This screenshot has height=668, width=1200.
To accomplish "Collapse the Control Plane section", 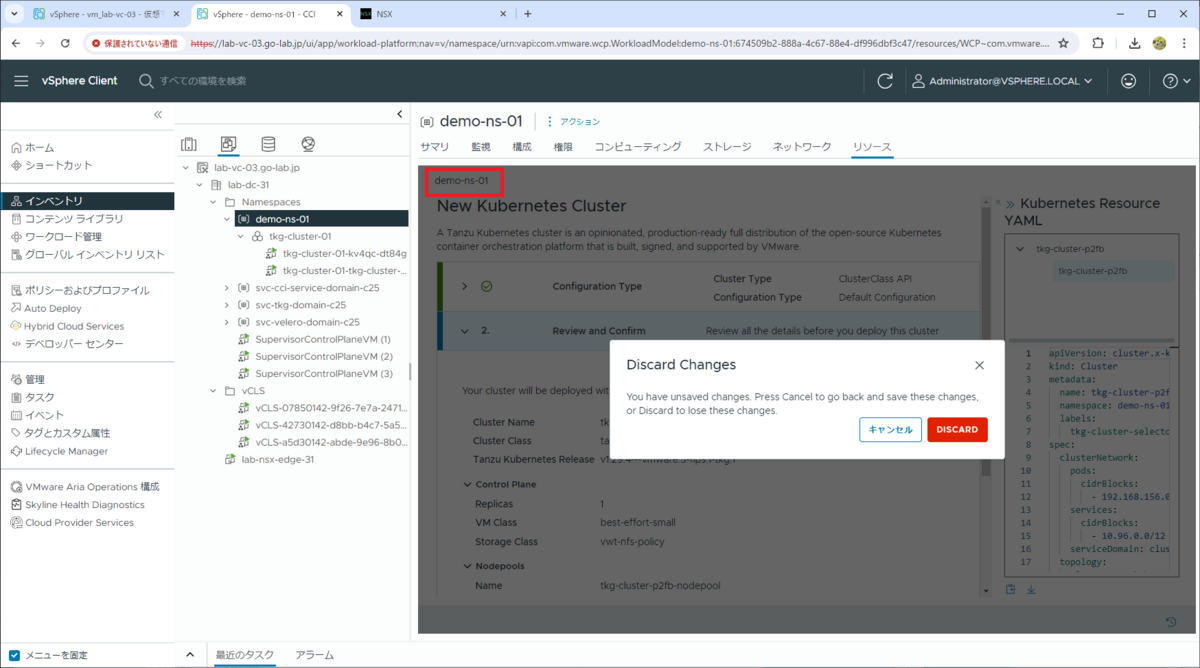I will coord(465,483).
